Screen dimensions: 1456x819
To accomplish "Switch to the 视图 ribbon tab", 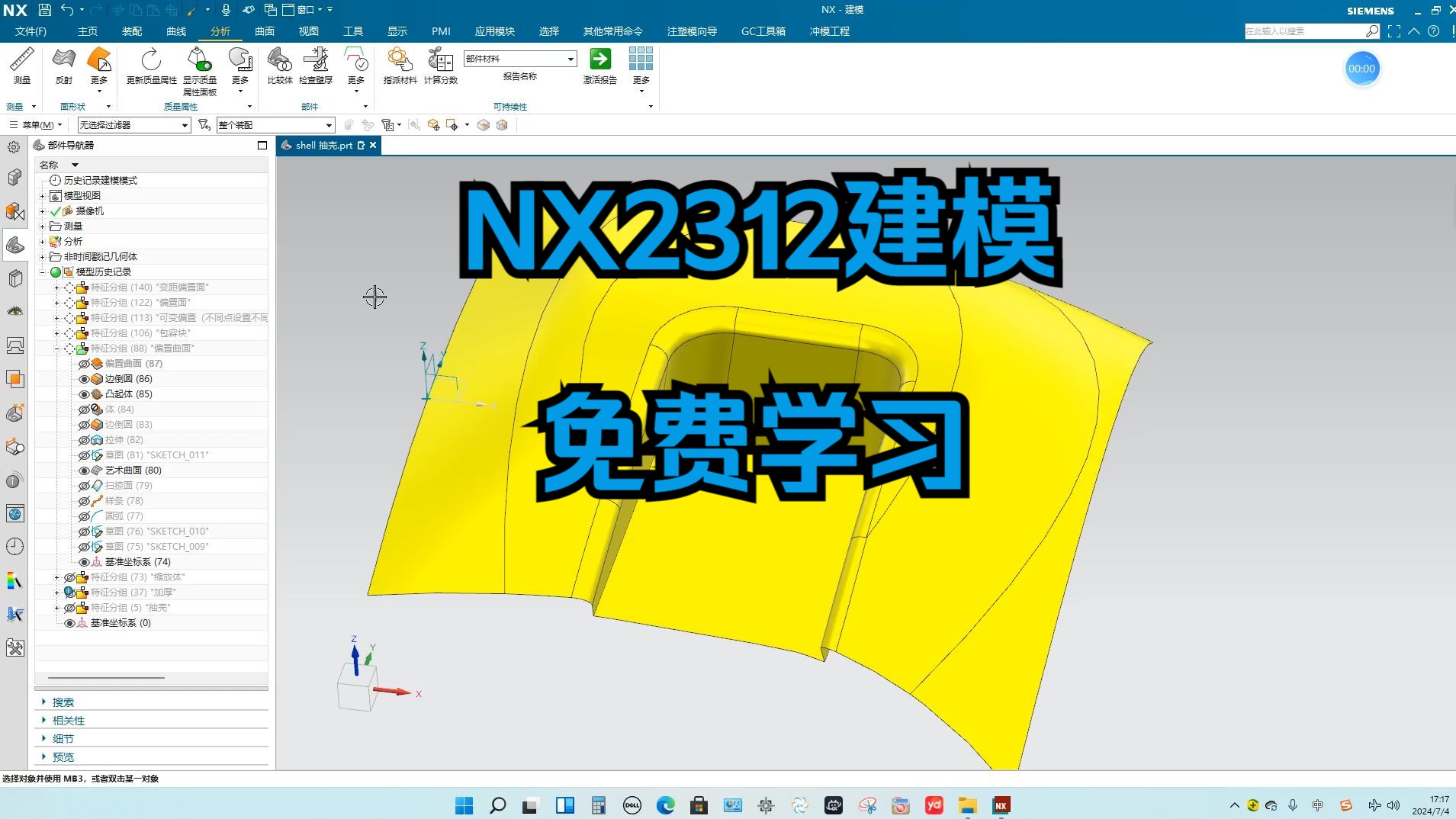I will click(x=309, y=31).
